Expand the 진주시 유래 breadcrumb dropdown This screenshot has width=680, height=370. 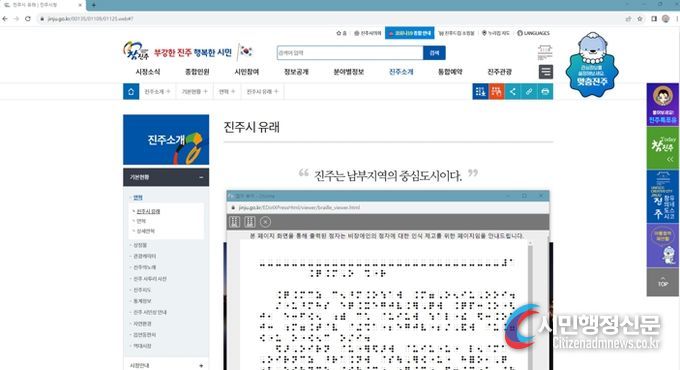(262, 92)
